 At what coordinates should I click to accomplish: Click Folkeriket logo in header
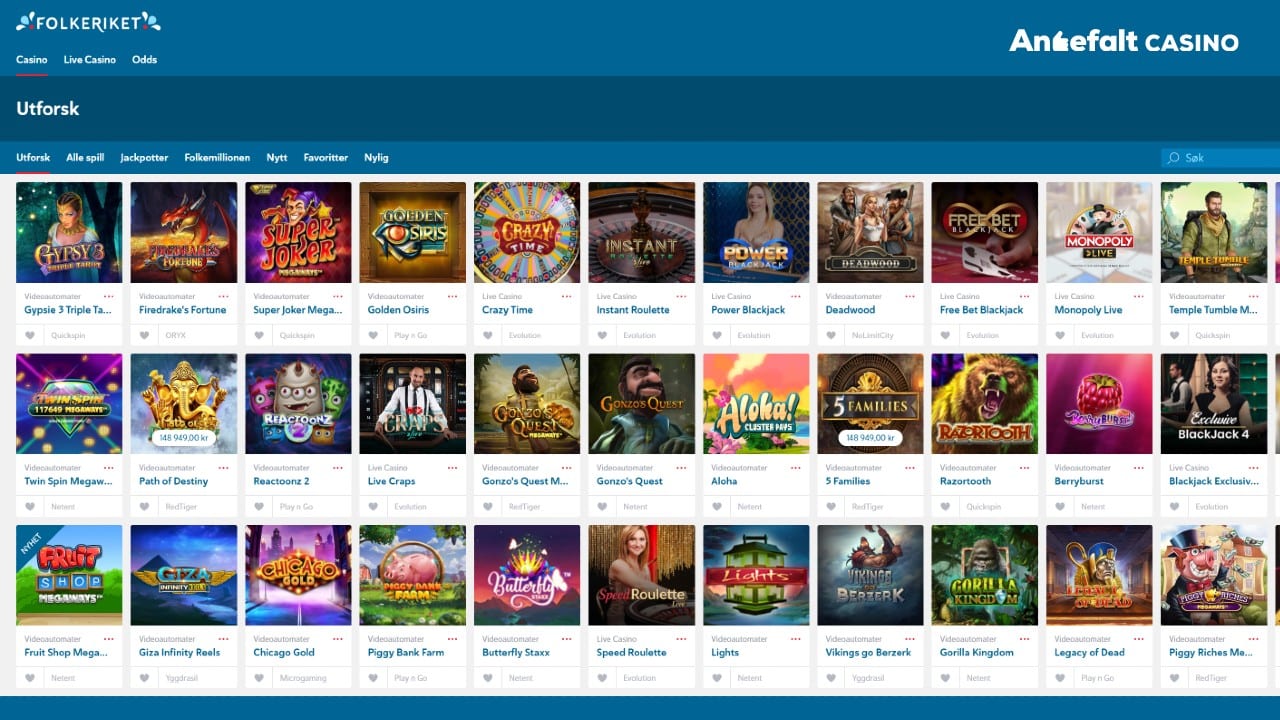click(x=88, y=21)
